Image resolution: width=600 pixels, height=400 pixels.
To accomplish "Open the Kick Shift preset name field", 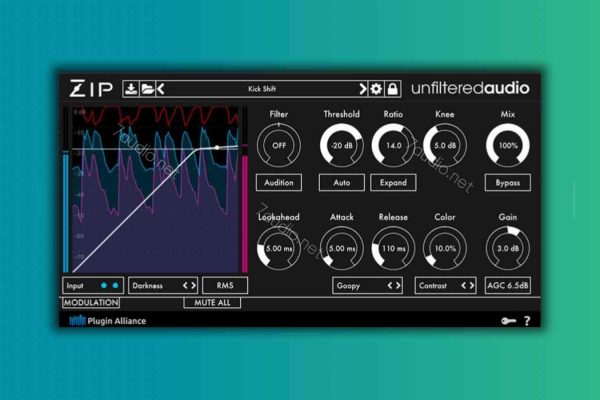I will (x=262, y=89).
